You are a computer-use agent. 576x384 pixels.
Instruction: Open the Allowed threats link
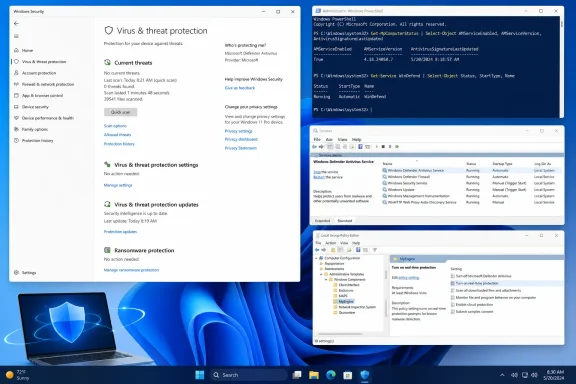[x=117, y=135]
